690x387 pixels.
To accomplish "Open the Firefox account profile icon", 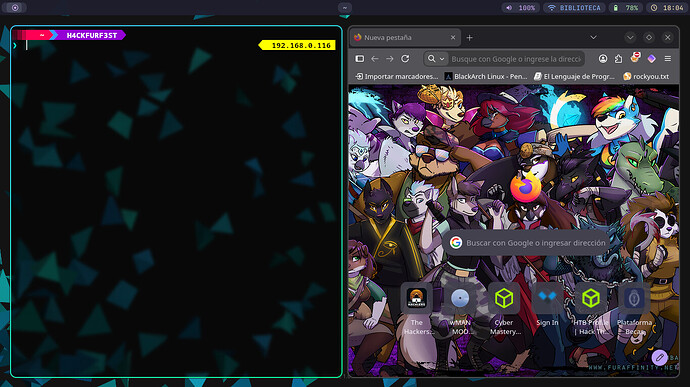I will click(x=603, y=59).
